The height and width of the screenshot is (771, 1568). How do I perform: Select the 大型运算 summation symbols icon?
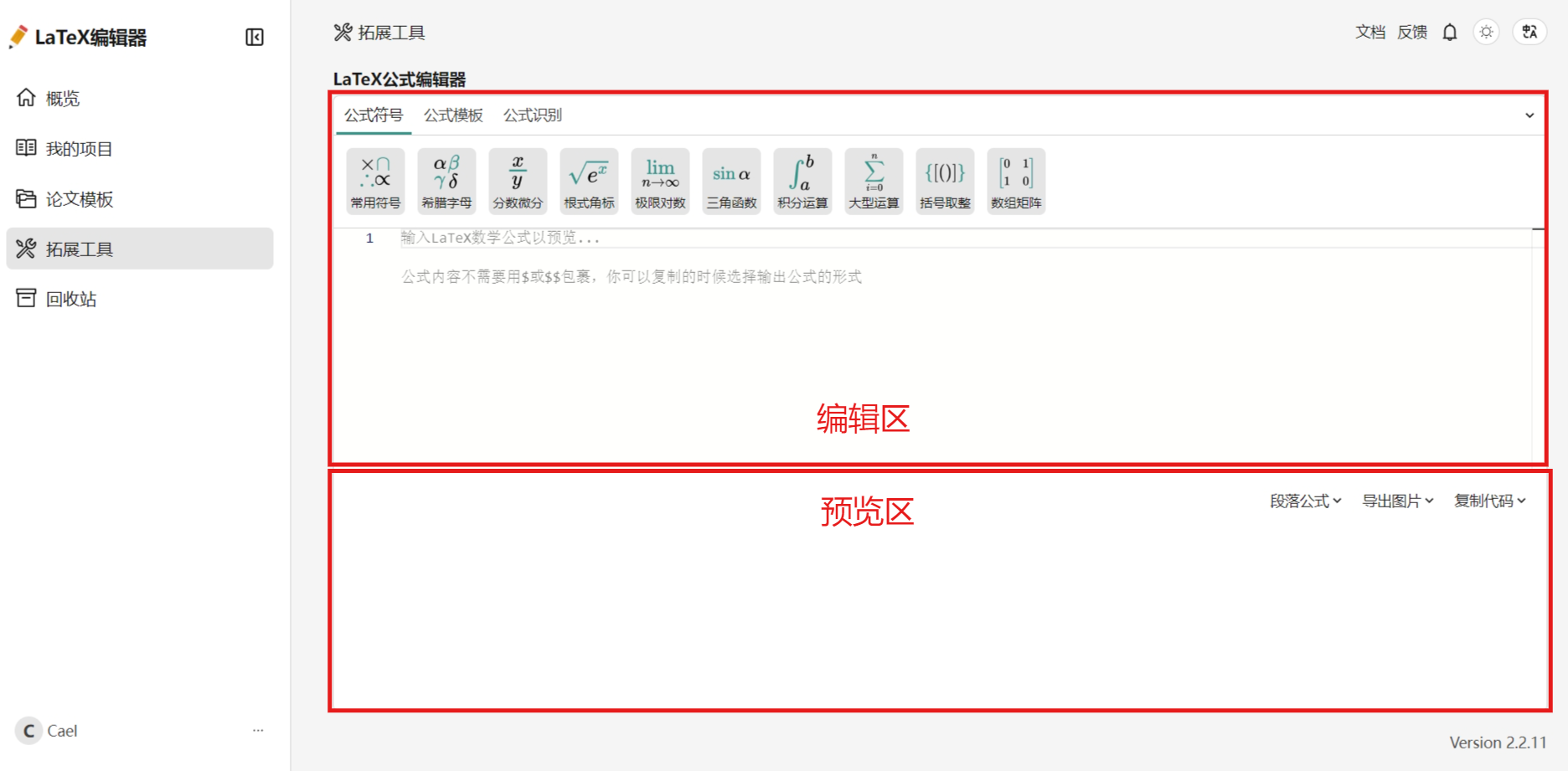click(874, 181)
